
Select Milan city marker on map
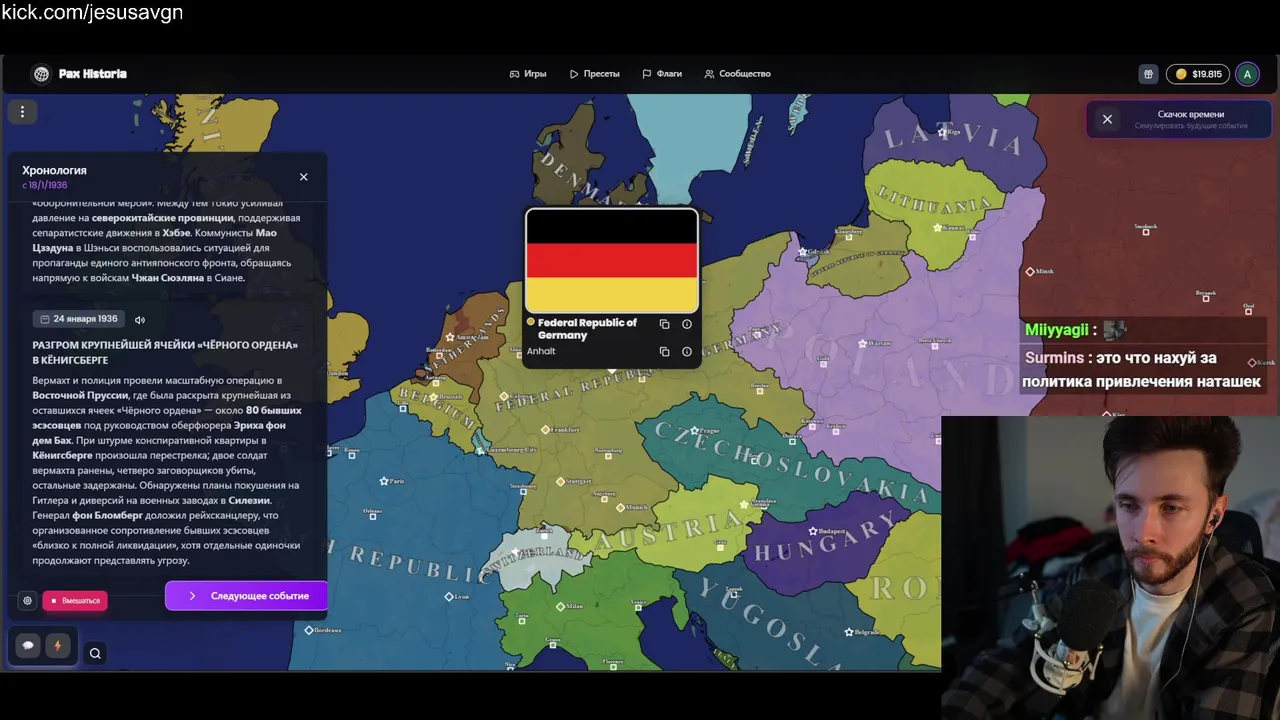point(560,606)
